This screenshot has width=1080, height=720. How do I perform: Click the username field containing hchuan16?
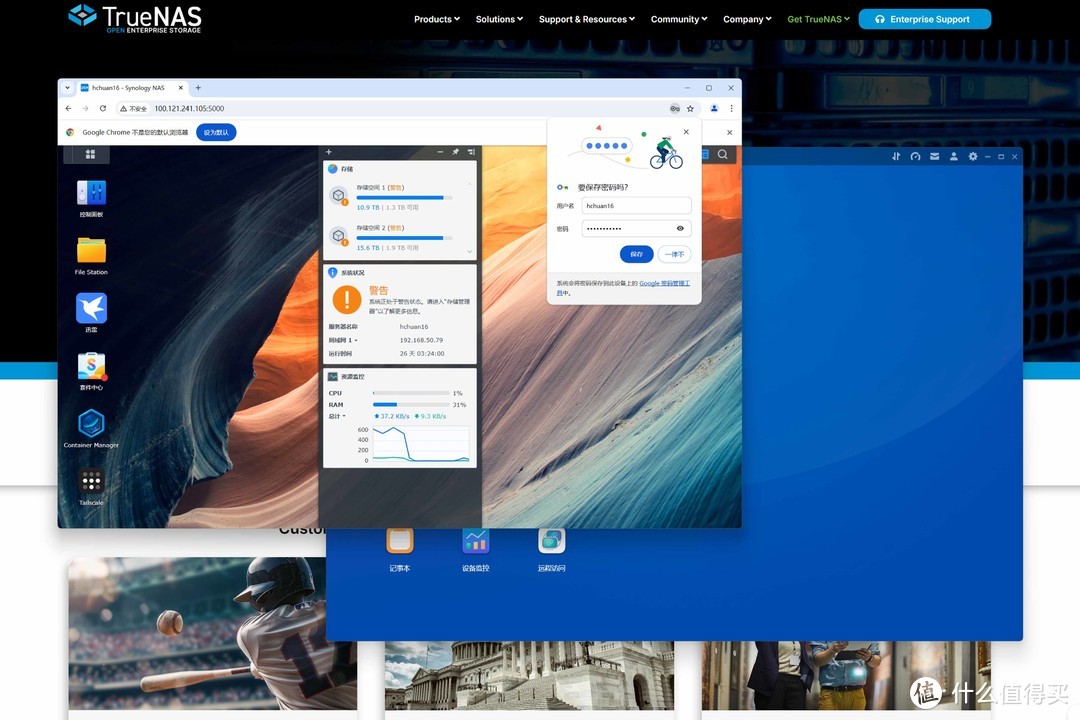coord(636,205)
